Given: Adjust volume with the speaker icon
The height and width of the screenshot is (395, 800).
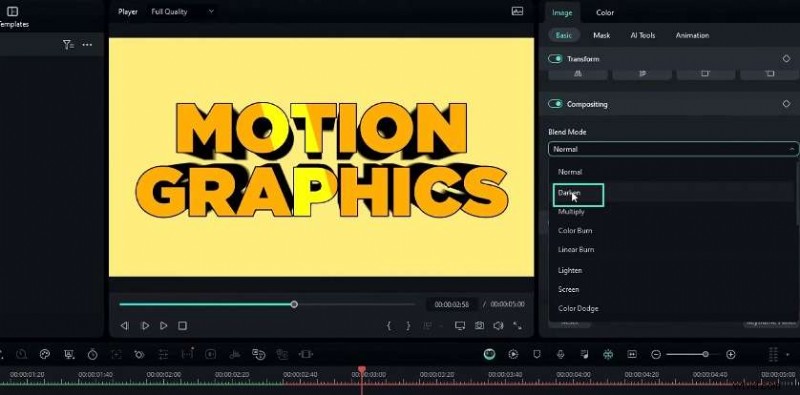Looking at the screenshot, I should pyautogui.click(x=498, y=326).
